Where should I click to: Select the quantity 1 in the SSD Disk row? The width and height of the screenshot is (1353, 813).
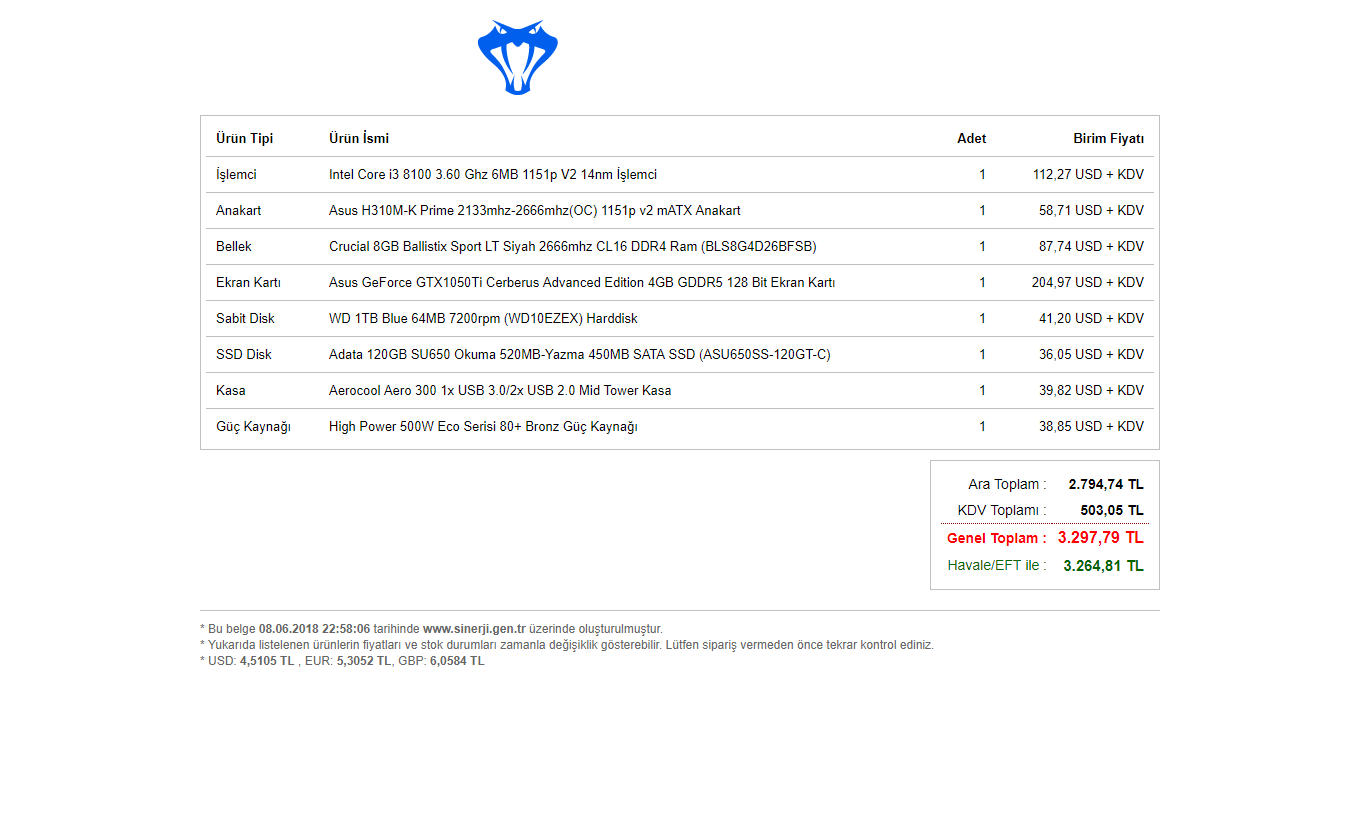[x=982, y=355]
